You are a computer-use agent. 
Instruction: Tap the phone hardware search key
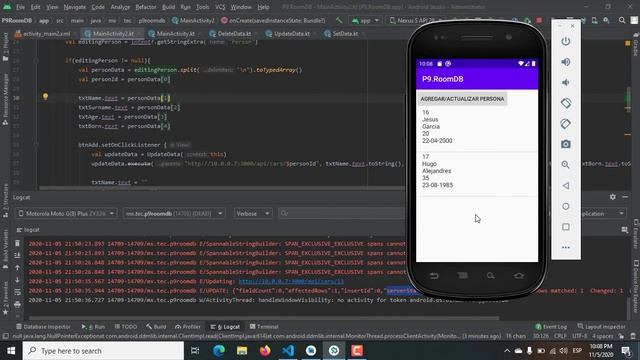click(491, 276)
